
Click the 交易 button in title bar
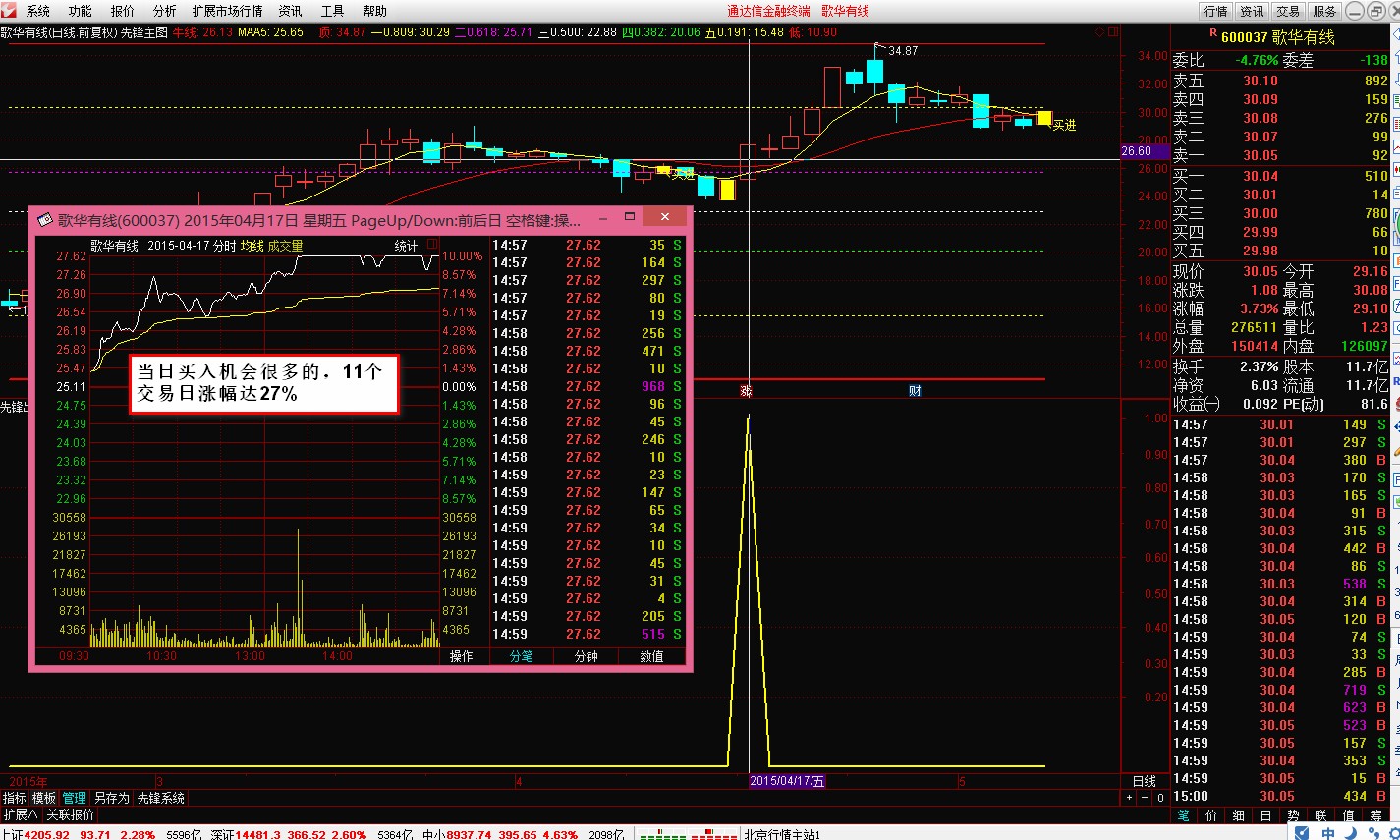[1288, 11]
